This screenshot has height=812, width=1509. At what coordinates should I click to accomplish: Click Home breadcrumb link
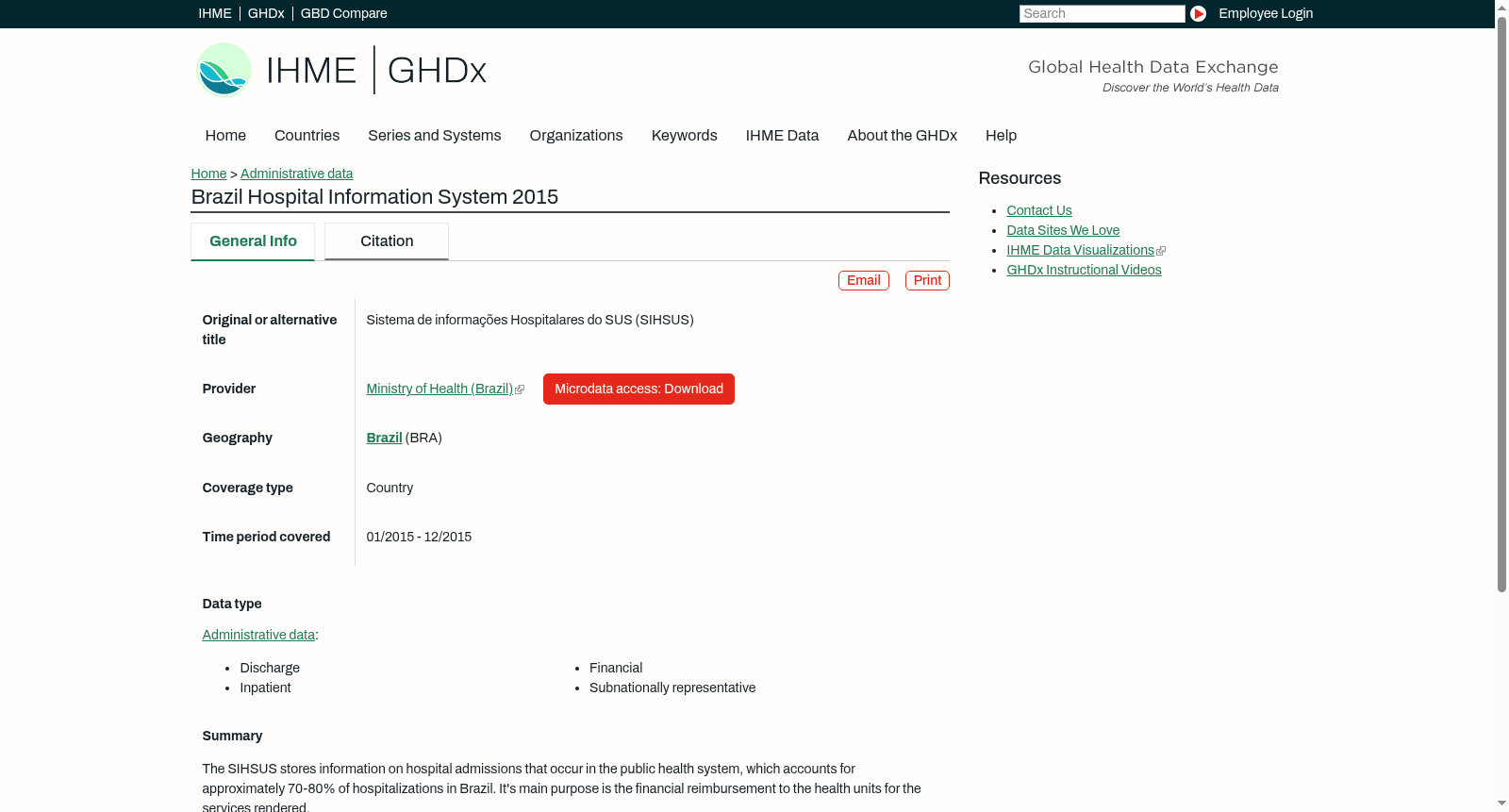click(208, 174)
